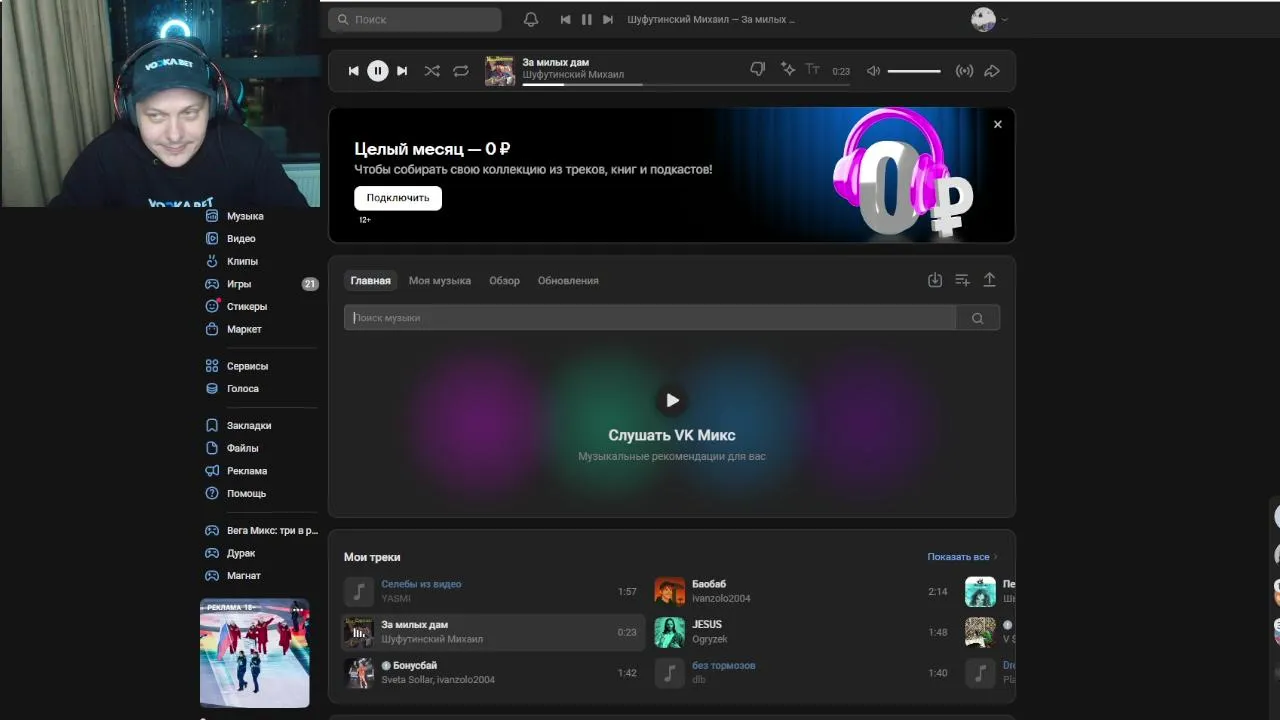Focus the Поиск музыки search field
The height and width of the screenshot is (720, 1280).
(x=650, y=318)
